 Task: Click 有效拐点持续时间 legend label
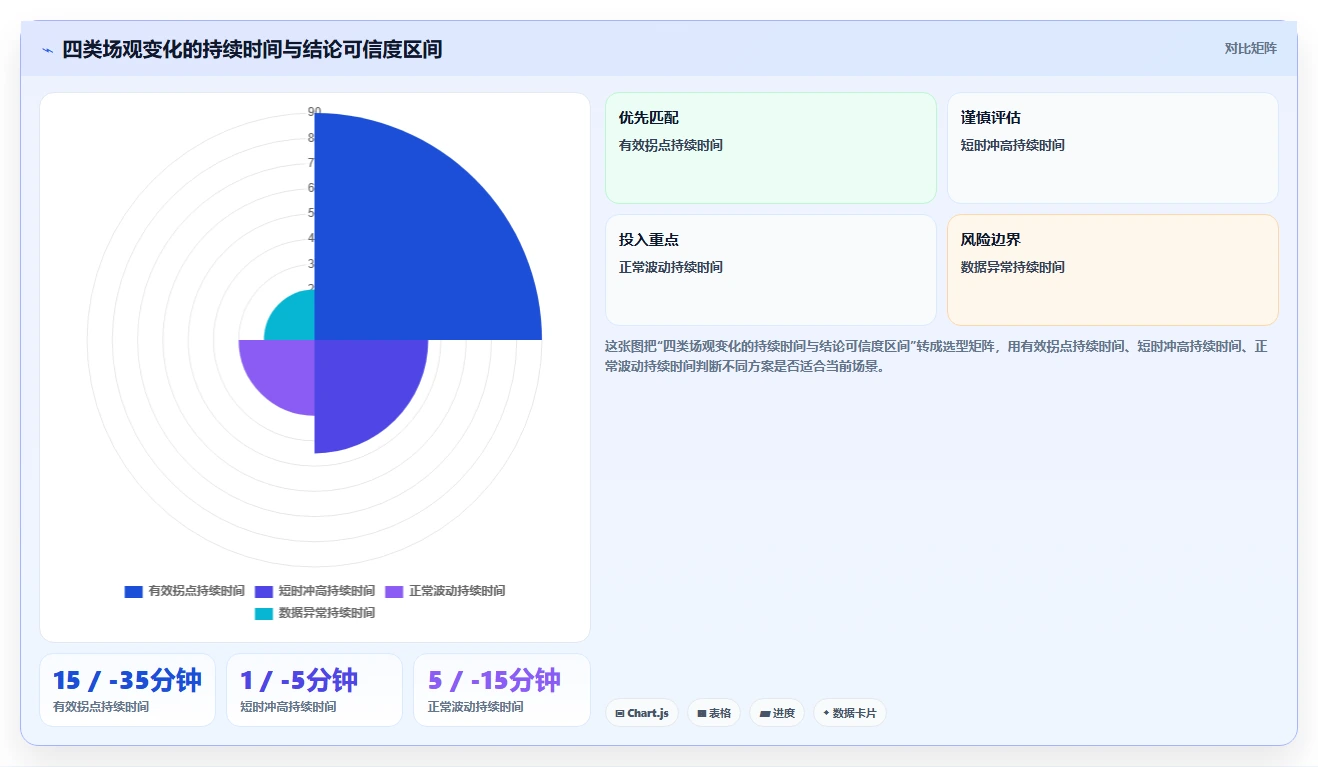196,592
